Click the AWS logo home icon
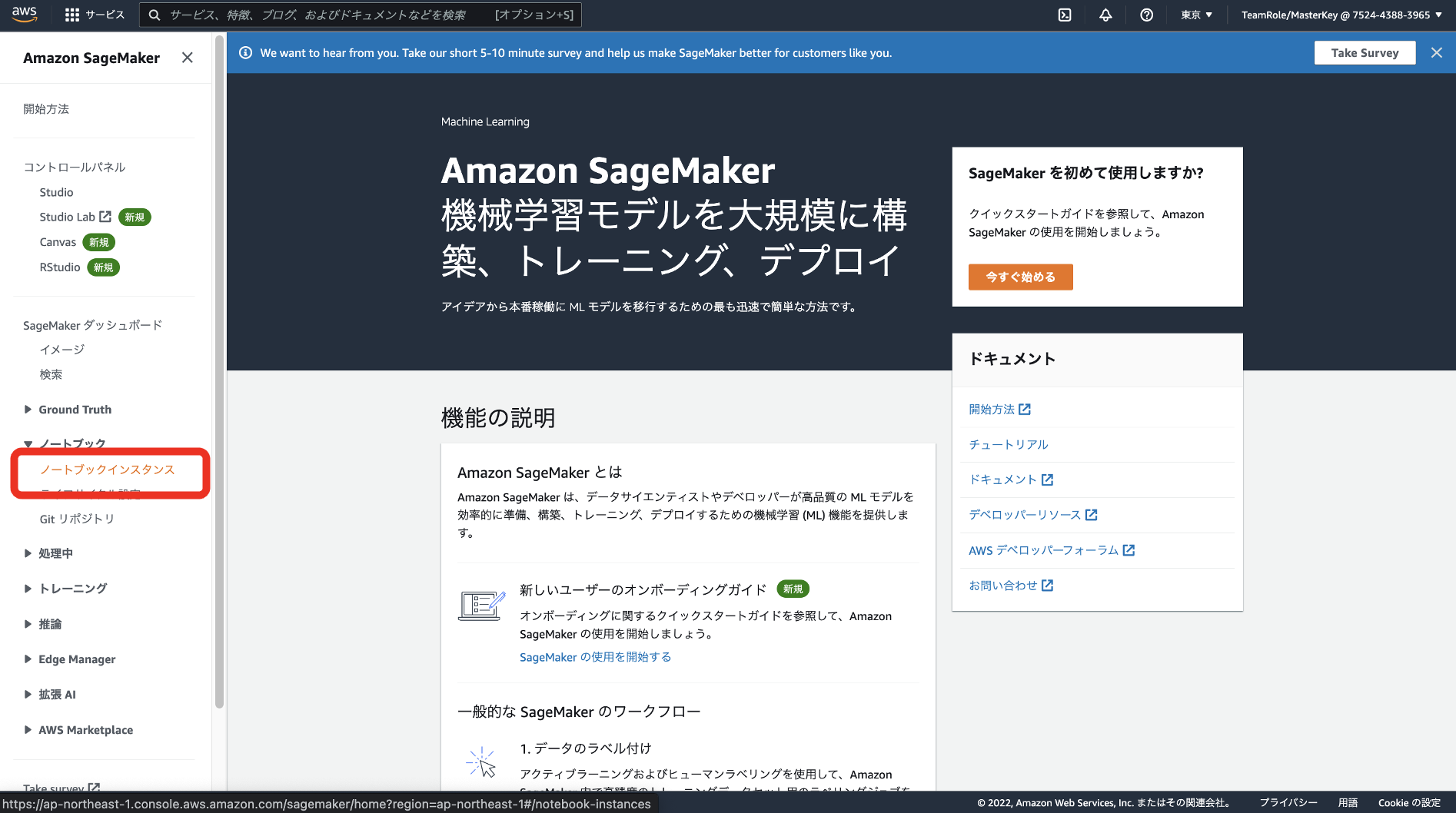The image size is (1456, 813). [x=25, y=14]
